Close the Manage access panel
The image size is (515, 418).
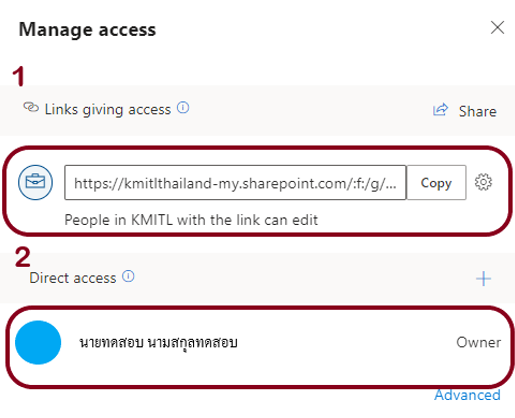497,27
